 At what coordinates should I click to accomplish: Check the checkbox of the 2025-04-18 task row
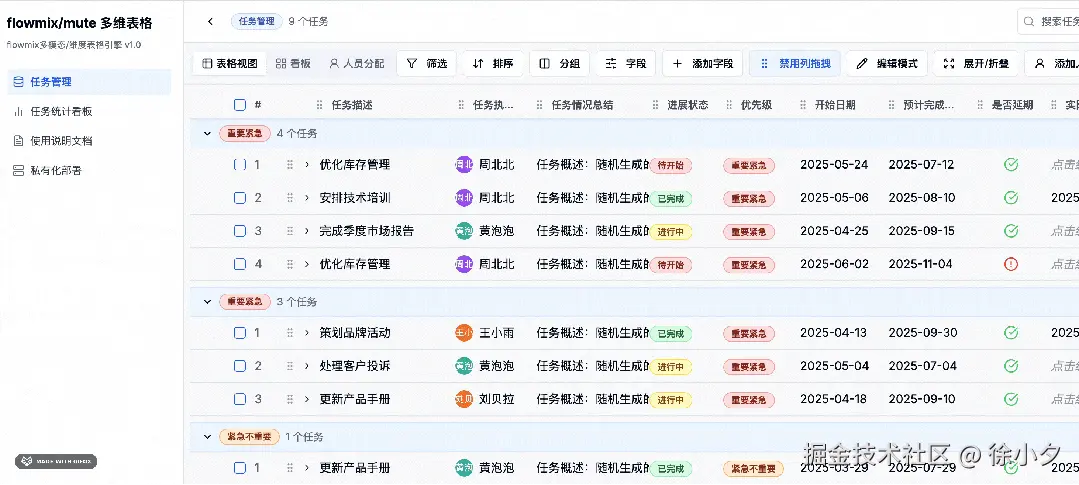[x=239, y=399]
